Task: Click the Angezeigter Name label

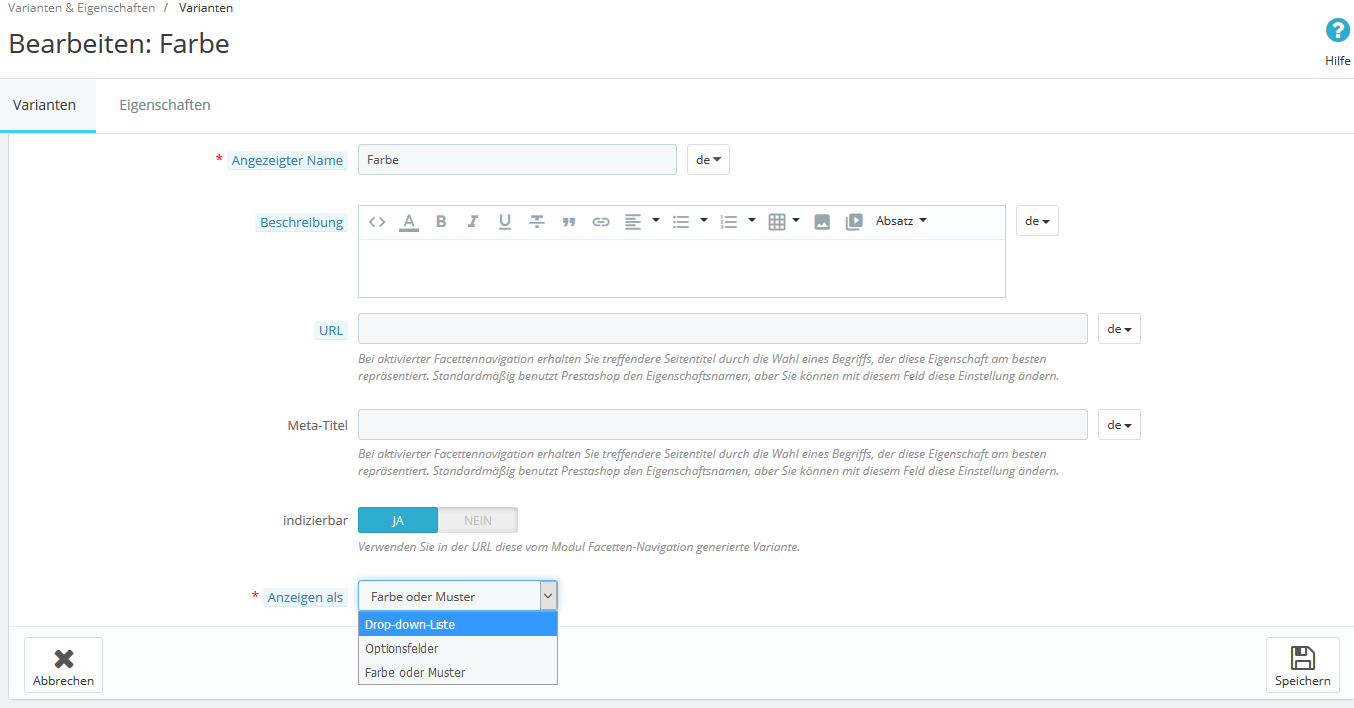Action: (287, 160)
